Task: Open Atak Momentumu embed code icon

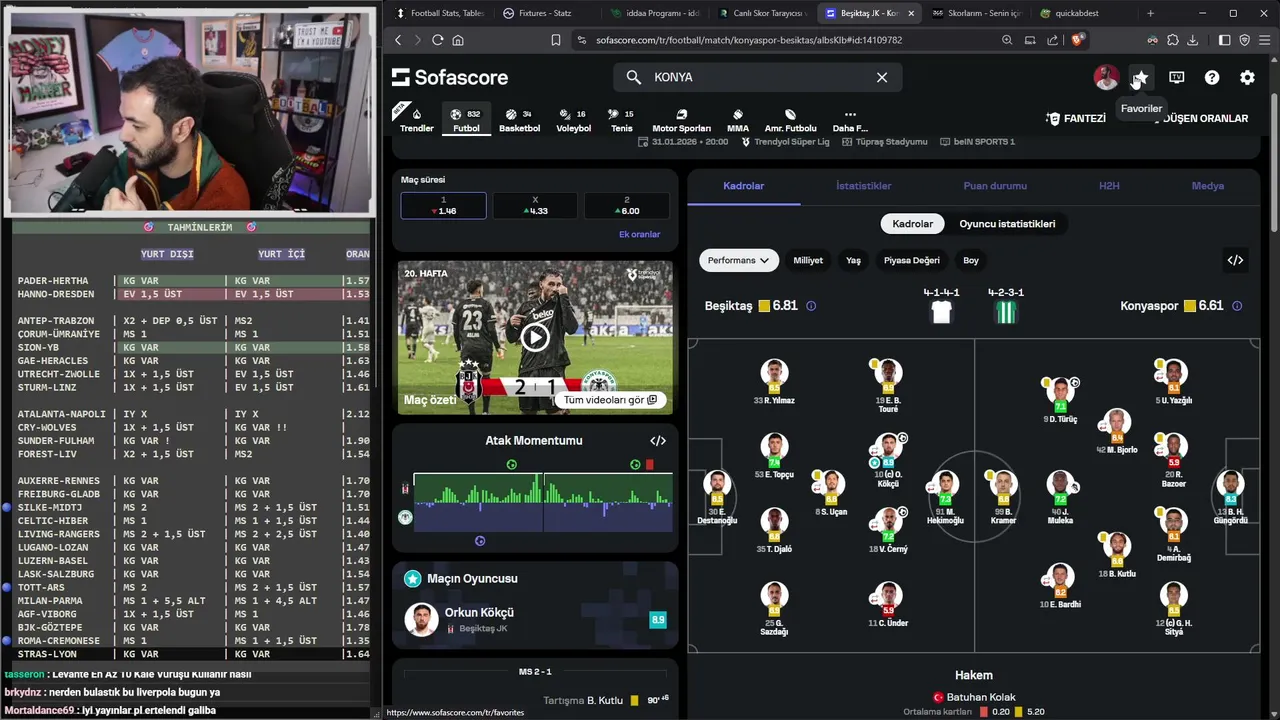Action: pyautogui.click(x=658, y=440)
